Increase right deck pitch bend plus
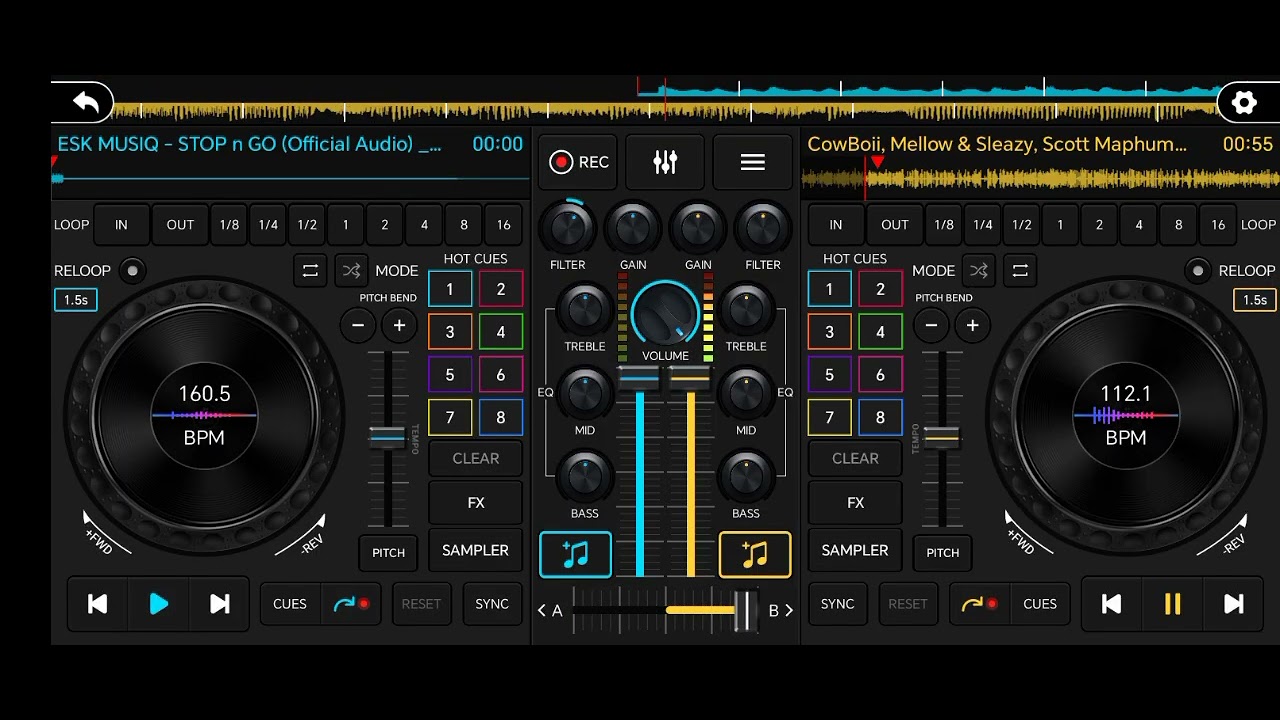This screenshot has width=1280, height=720. click(x=972, y=325)
